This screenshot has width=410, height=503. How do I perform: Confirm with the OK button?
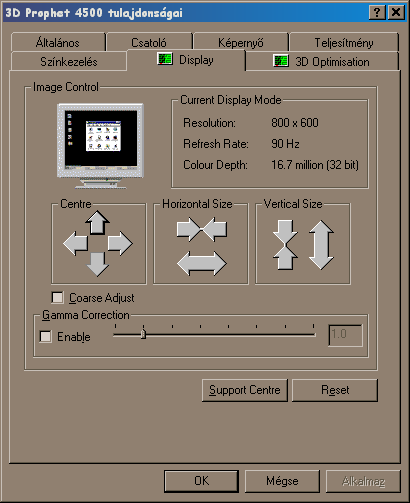point(201,481)
